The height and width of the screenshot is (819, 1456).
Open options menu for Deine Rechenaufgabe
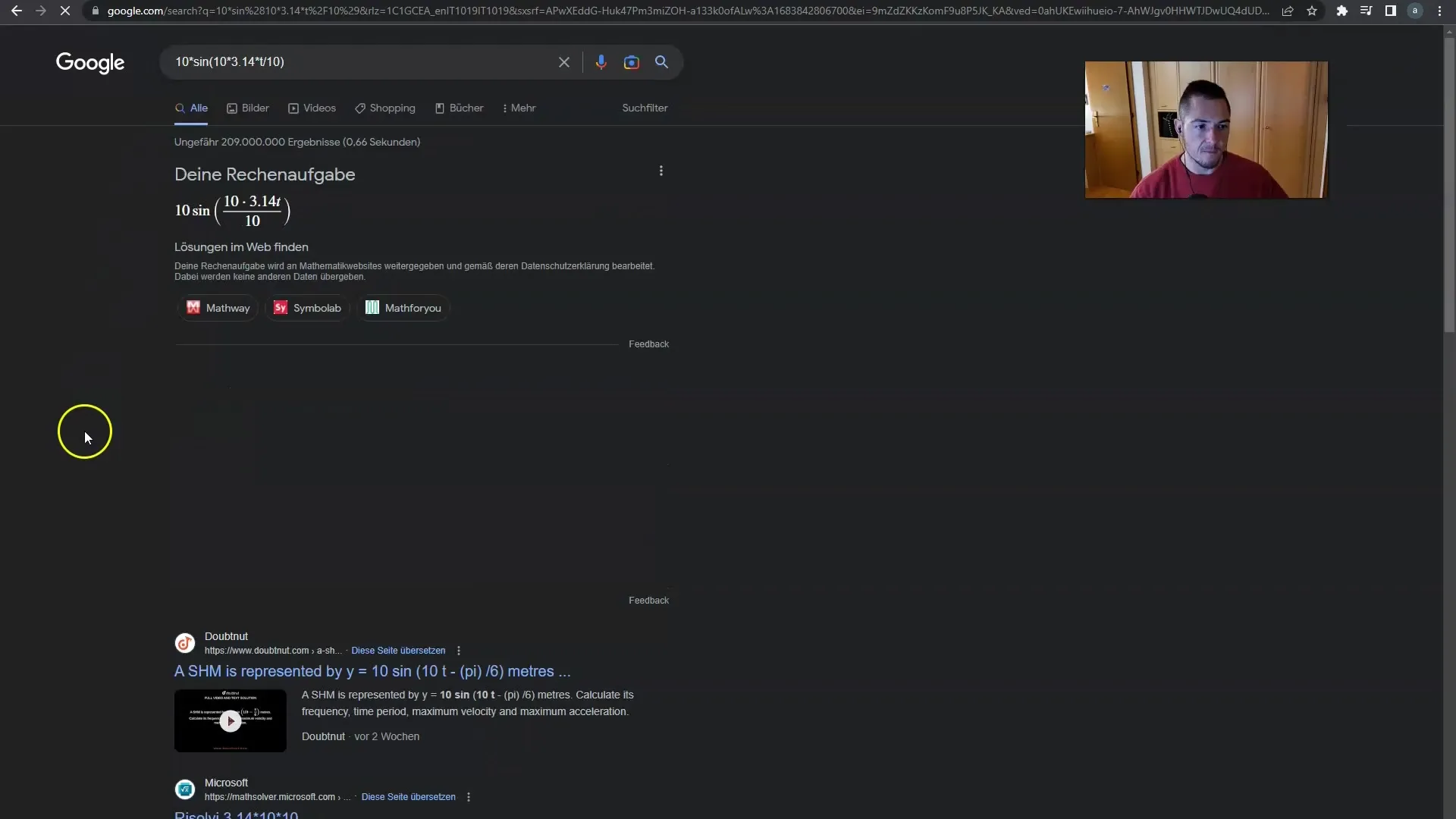tap(661, 171)
